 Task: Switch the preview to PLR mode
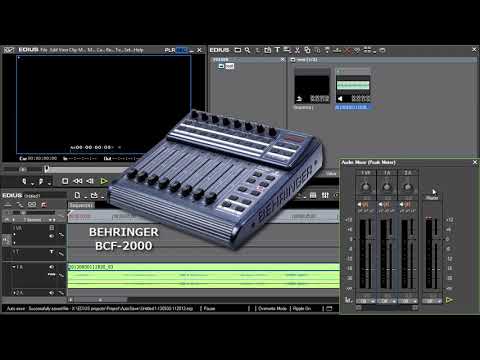(x=170, y=50)
